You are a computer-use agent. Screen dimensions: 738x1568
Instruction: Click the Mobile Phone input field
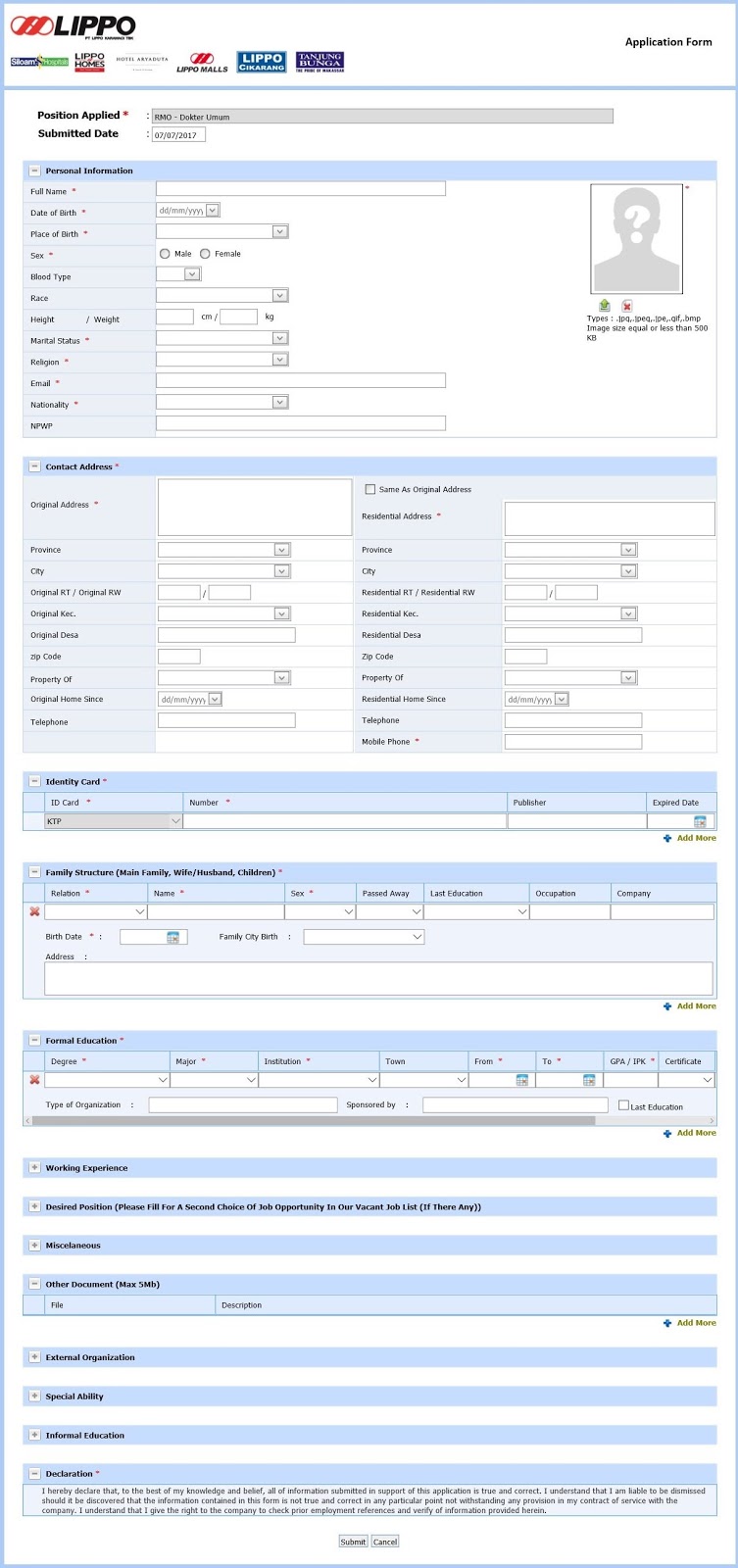tap(573, 742)
